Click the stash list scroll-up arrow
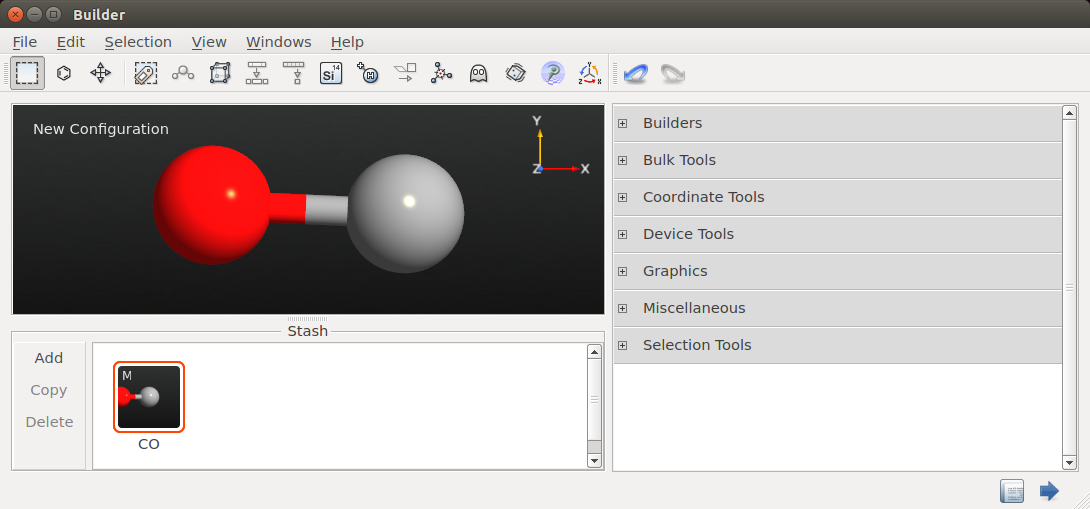 tap(594, 352)
